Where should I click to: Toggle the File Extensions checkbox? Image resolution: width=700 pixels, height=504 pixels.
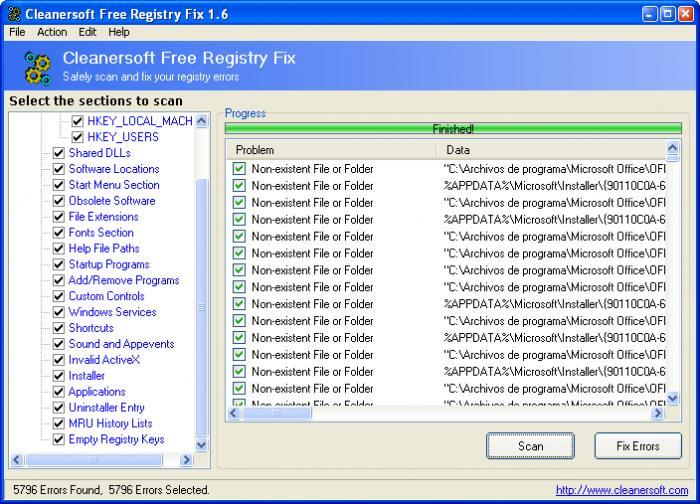coord(58,217)
